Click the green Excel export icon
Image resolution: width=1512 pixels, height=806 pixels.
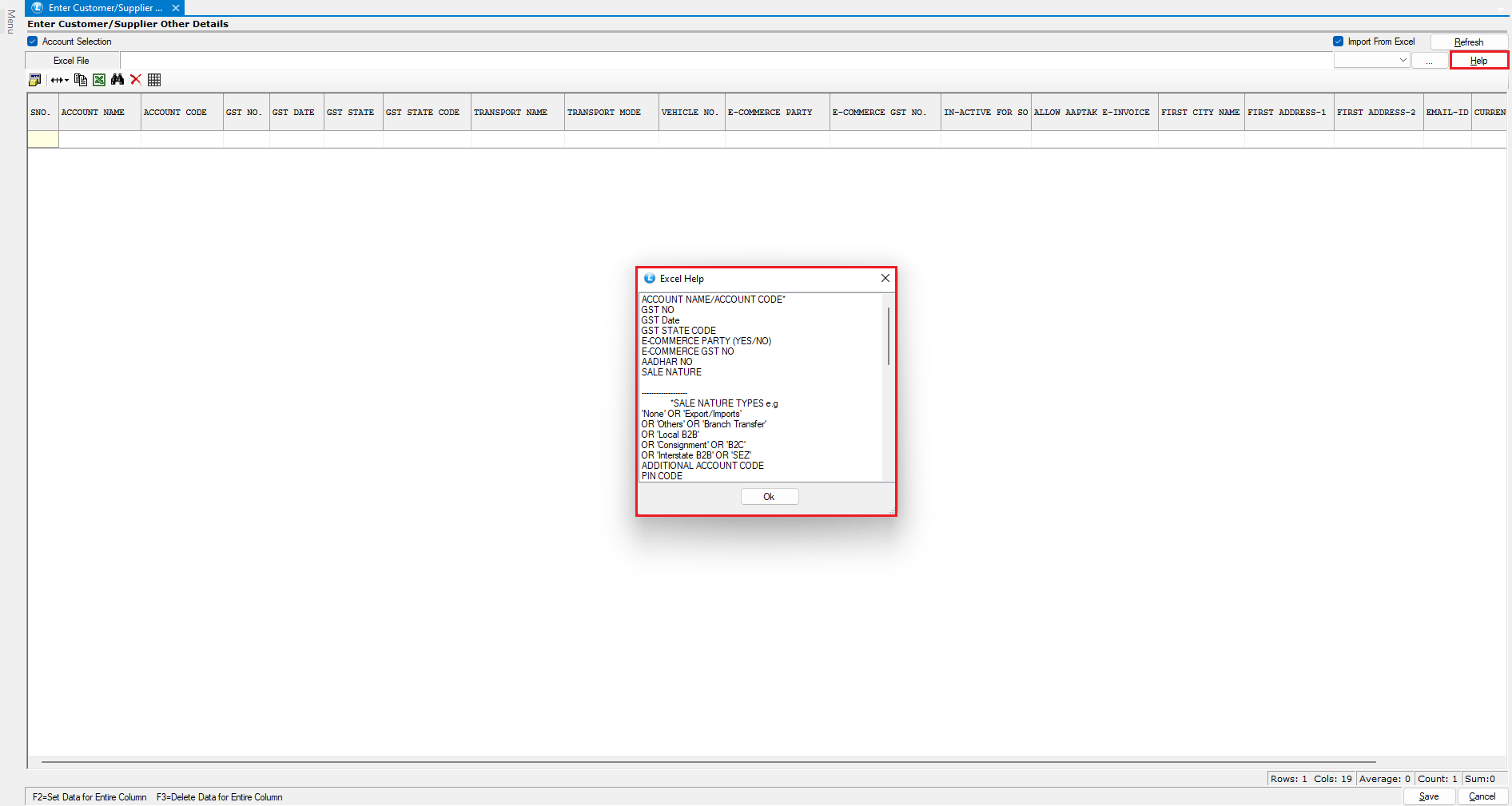pyautogui.click(x=99, y=80)
